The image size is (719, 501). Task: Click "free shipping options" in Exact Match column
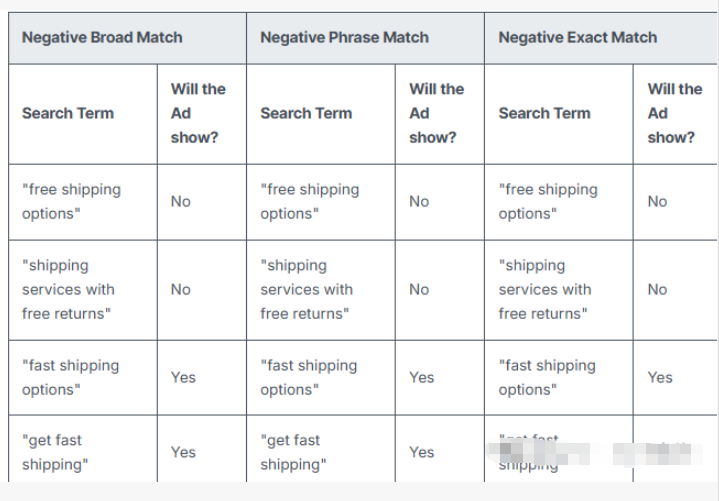point(548,202)
